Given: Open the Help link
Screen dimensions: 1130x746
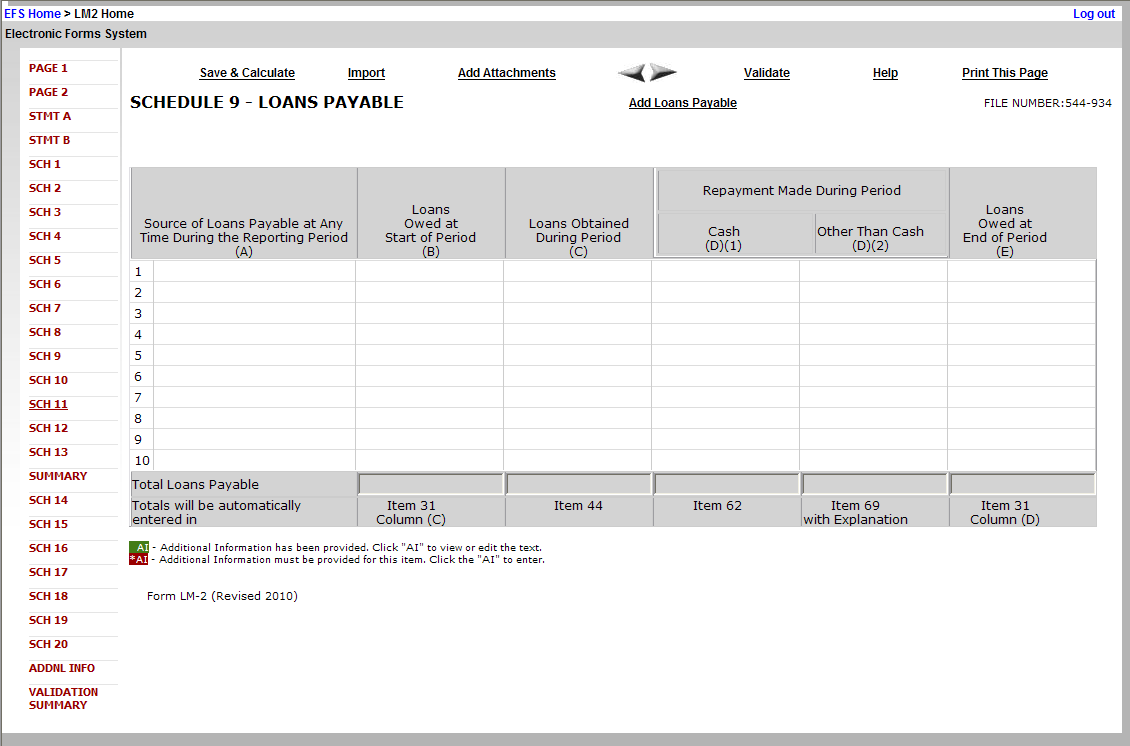Looking at the screenshot, I should 885,73.
